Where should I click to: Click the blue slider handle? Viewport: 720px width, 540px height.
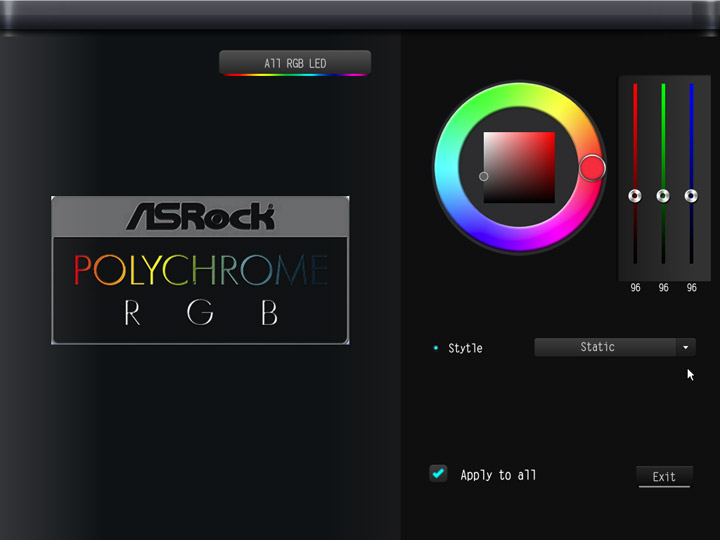pyautogui.click(x=691, y=196)
